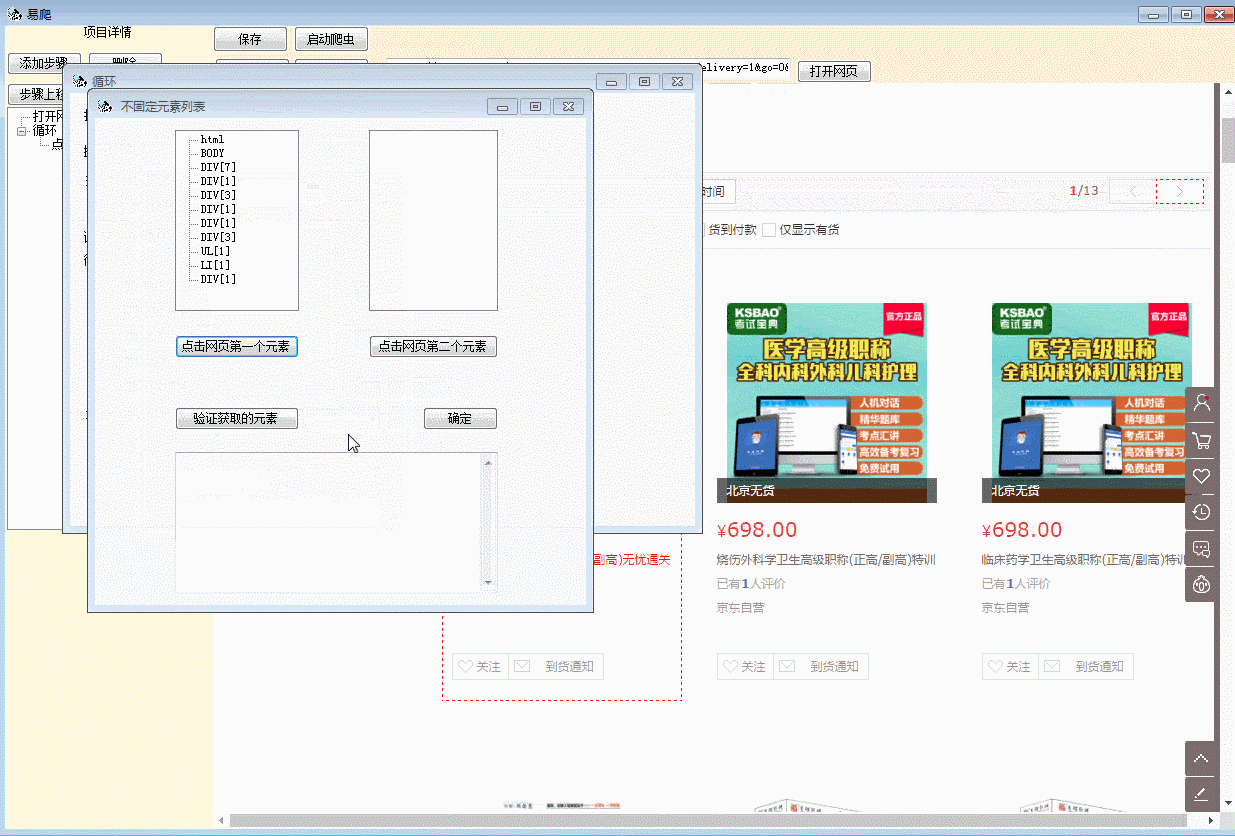Viewport: 1235px width, 836px height.
Task: Click the 保存 button
Action: [x=250, y=40]
